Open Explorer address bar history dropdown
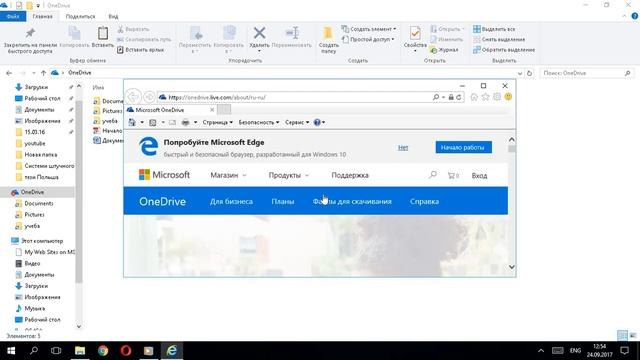Image resolution: width=640 pixels, height=360 pixels. pos(520,73)
